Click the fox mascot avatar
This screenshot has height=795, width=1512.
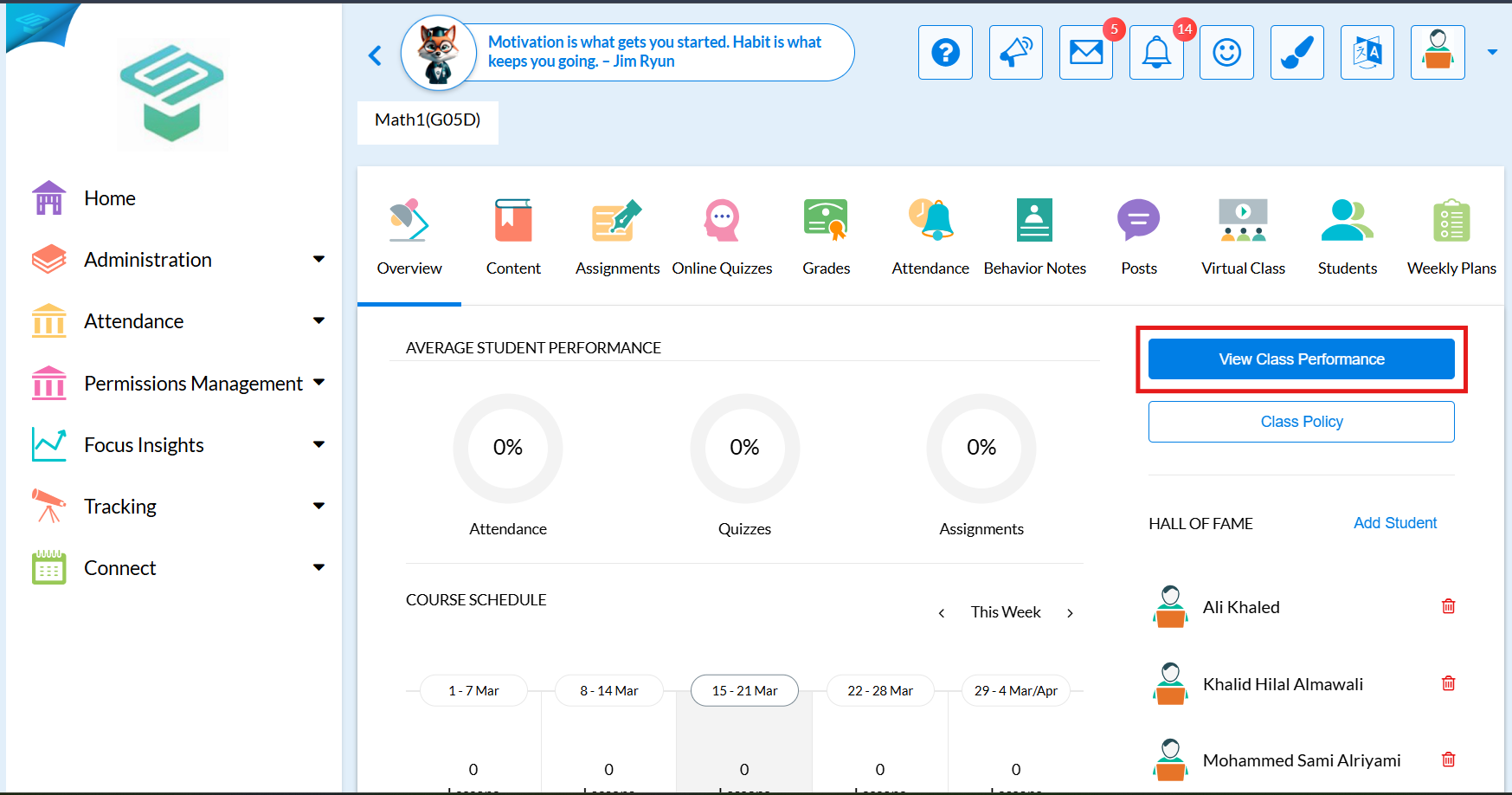[x=439, y=53]
